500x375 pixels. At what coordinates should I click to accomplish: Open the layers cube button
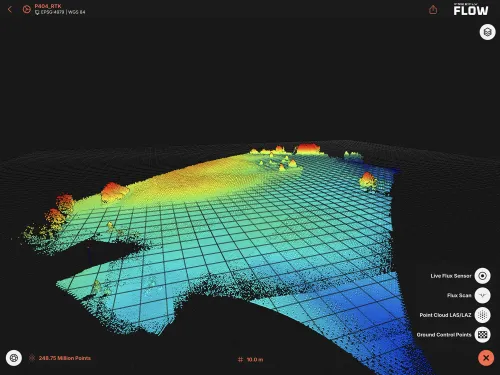(487, 32)
